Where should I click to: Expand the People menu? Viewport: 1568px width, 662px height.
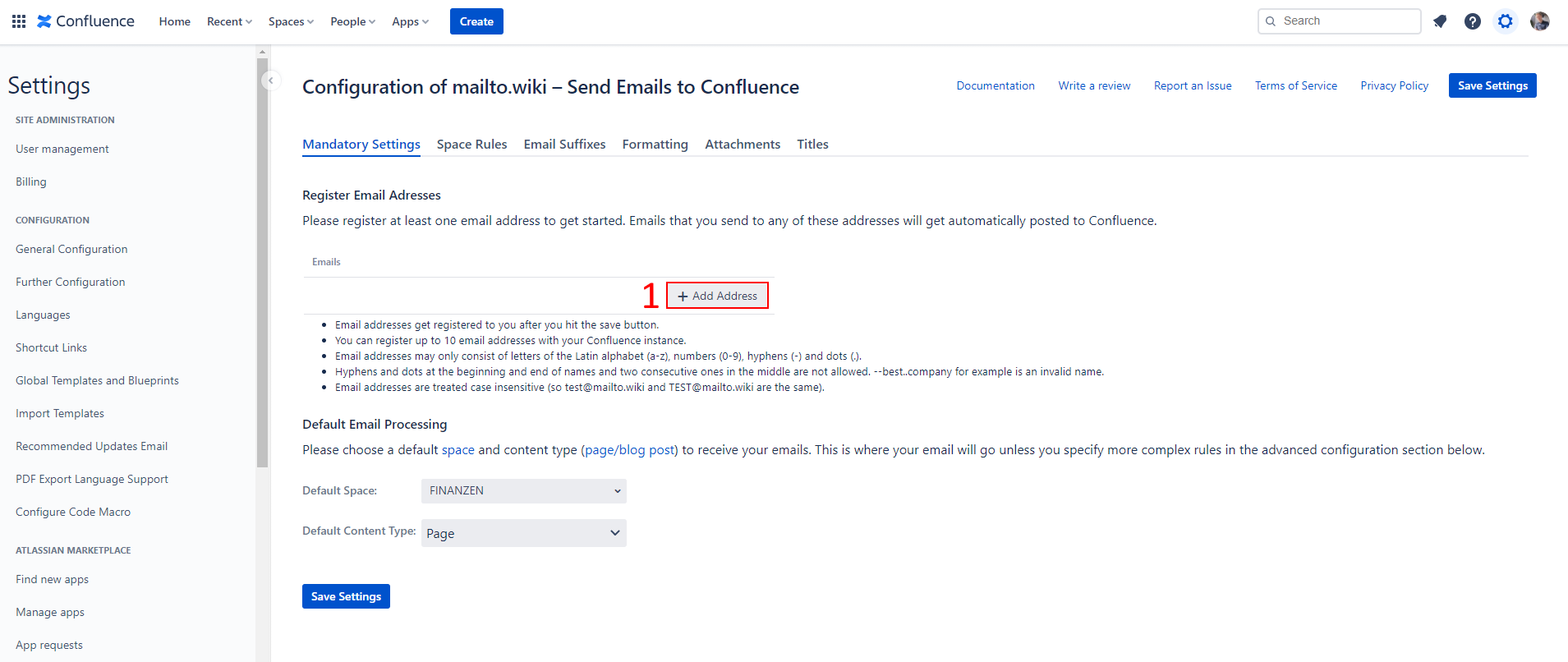[352, 21]
